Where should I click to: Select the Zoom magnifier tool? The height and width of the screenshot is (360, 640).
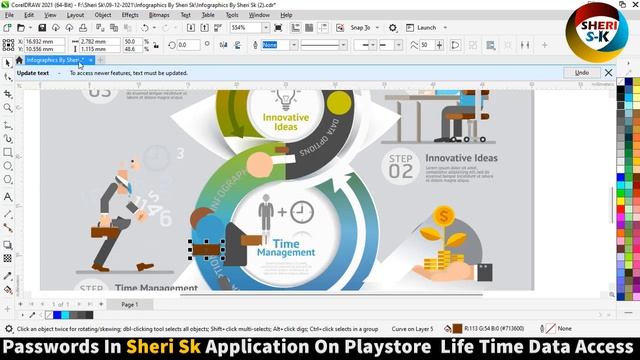point(7,108)
